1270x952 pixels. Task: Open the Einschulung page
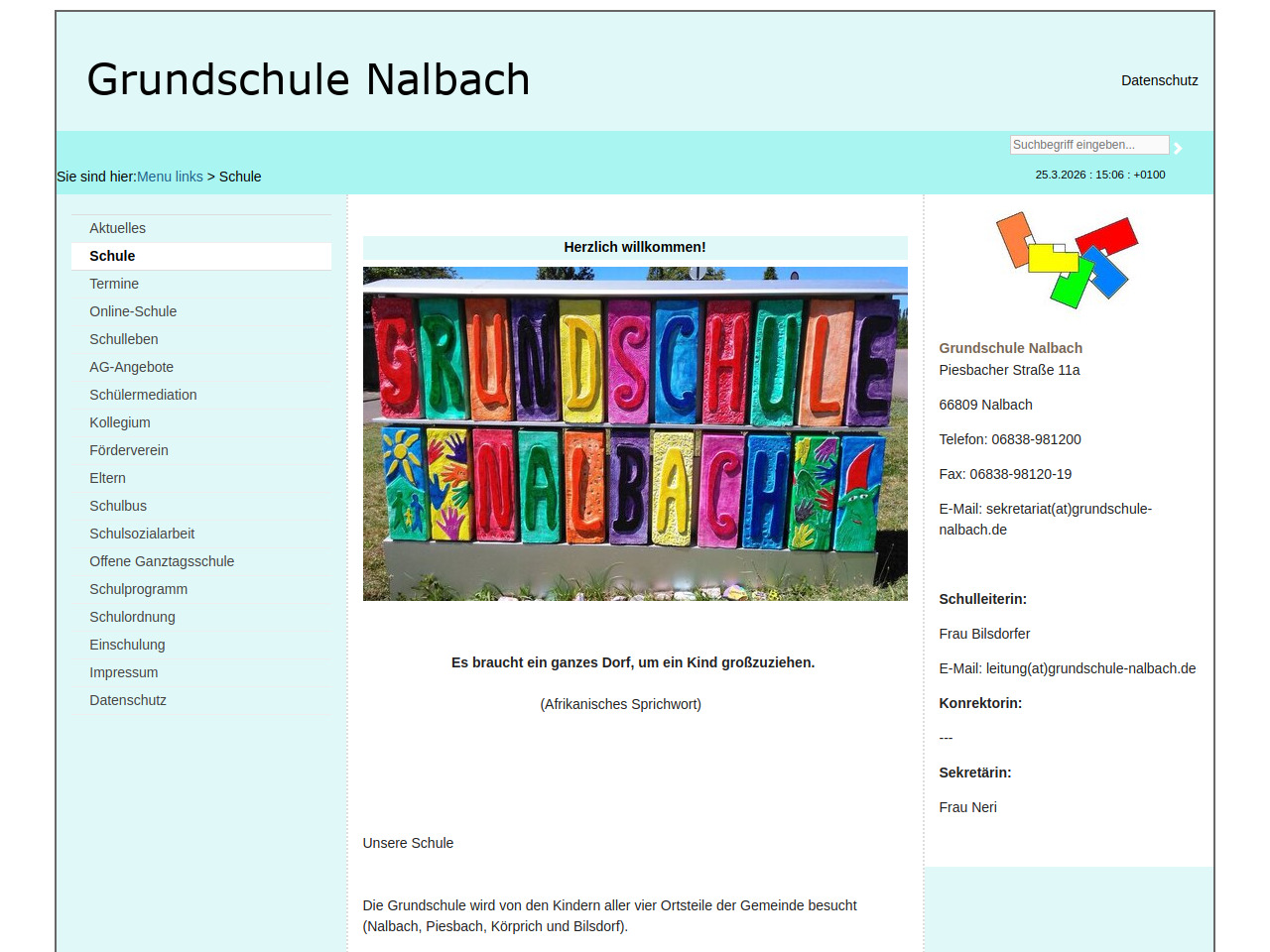(x=127, y=645)
